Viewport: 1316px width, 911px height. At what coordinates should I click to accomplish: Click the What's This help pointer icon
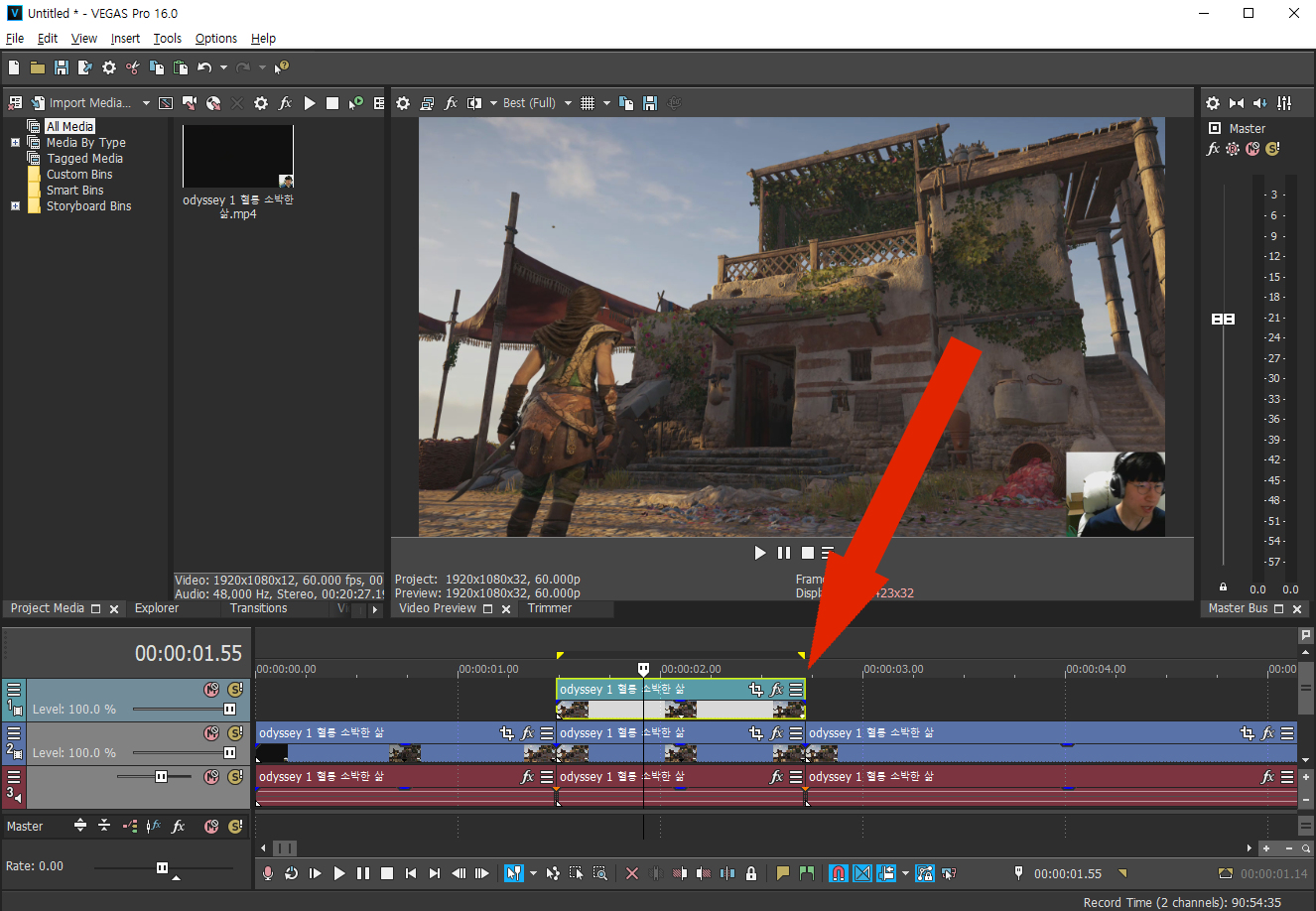282,67
